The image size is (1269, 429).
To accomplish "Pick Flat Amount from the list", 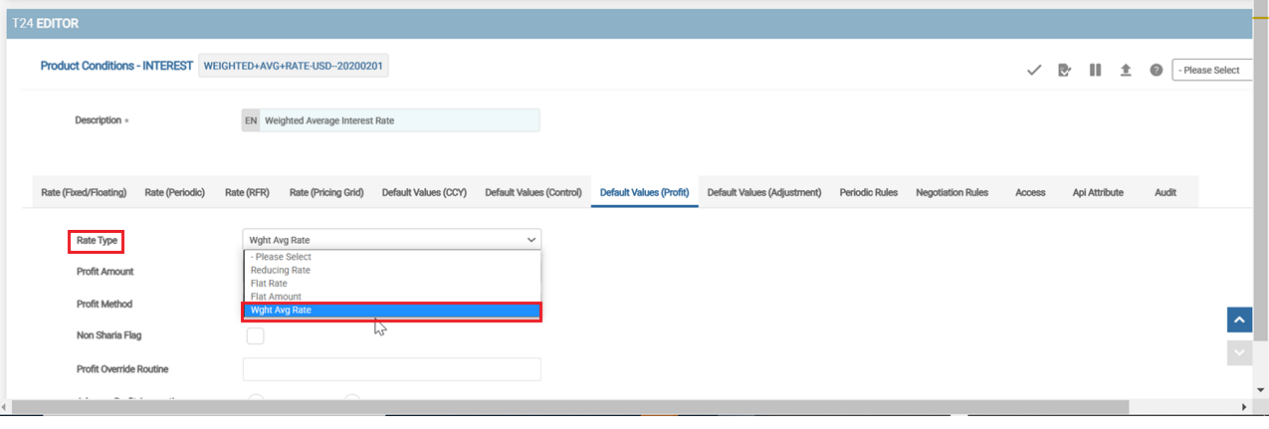I will click(276, 297).
